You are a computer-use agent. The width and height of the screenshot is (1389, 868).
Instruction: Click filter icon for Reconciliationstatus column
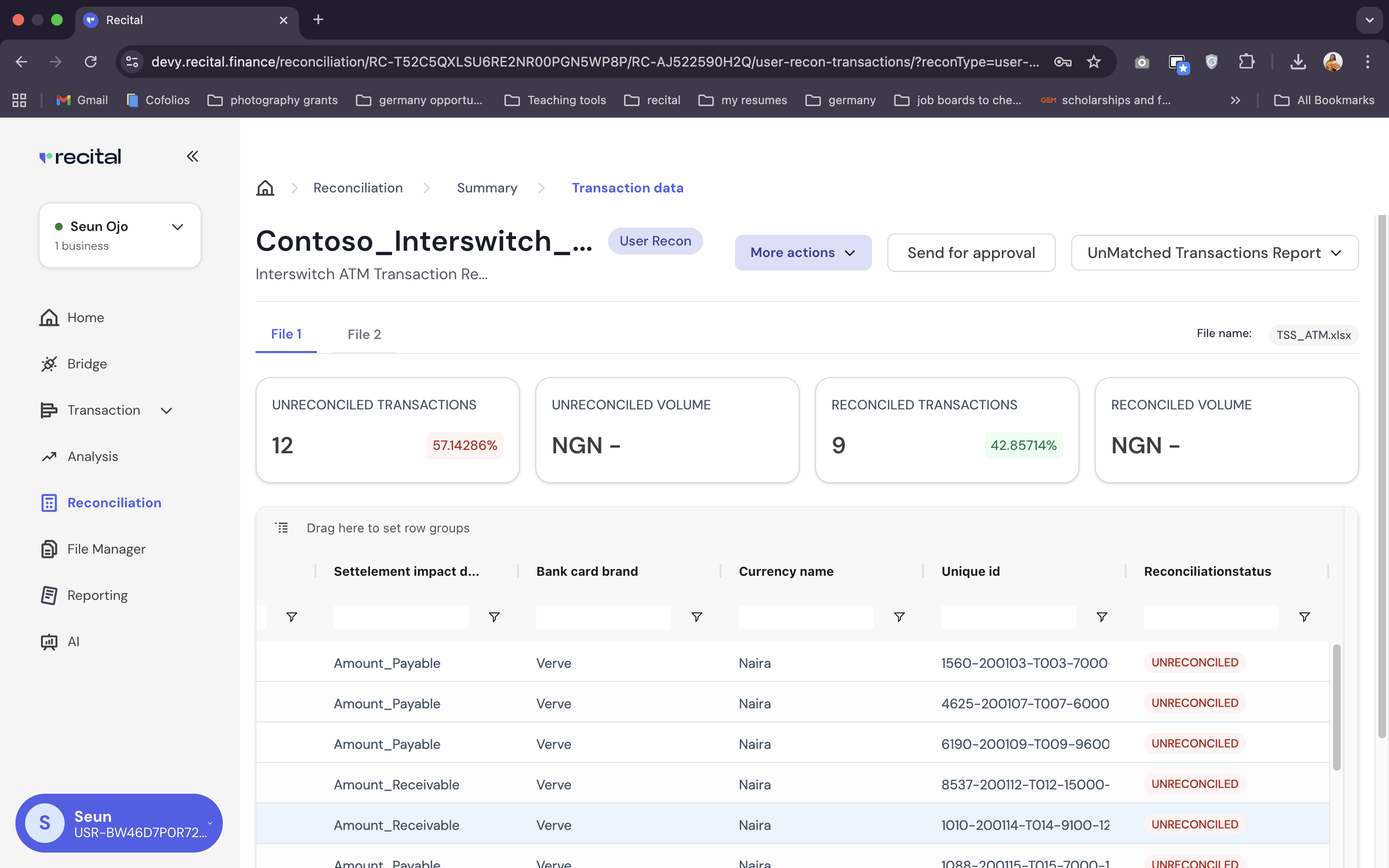coord(1304,617)
